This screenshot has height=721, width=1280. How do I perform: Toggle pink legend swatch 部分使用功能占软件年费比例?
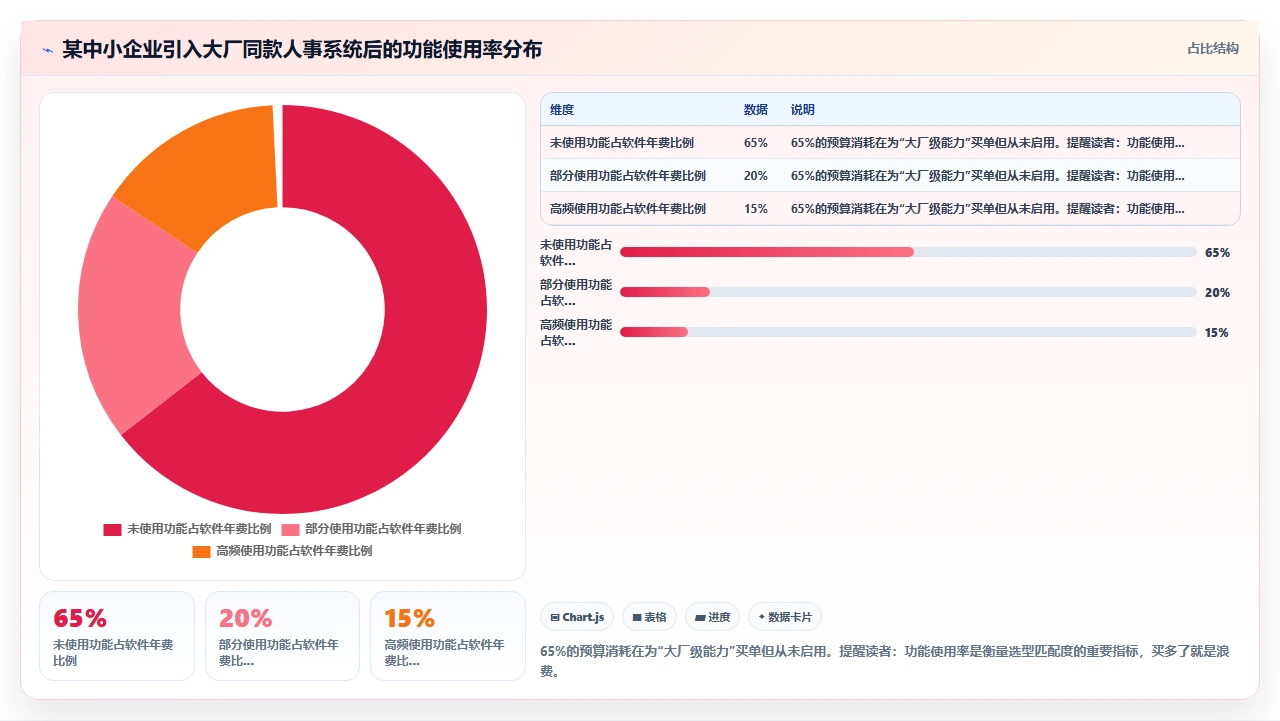pyautogui.click(x=290, y=529)
